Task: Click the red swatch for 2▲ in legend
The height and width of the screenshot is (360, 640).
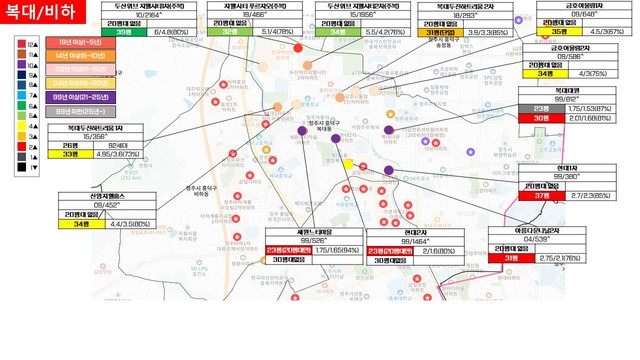Action: click(x=22, y=147)
